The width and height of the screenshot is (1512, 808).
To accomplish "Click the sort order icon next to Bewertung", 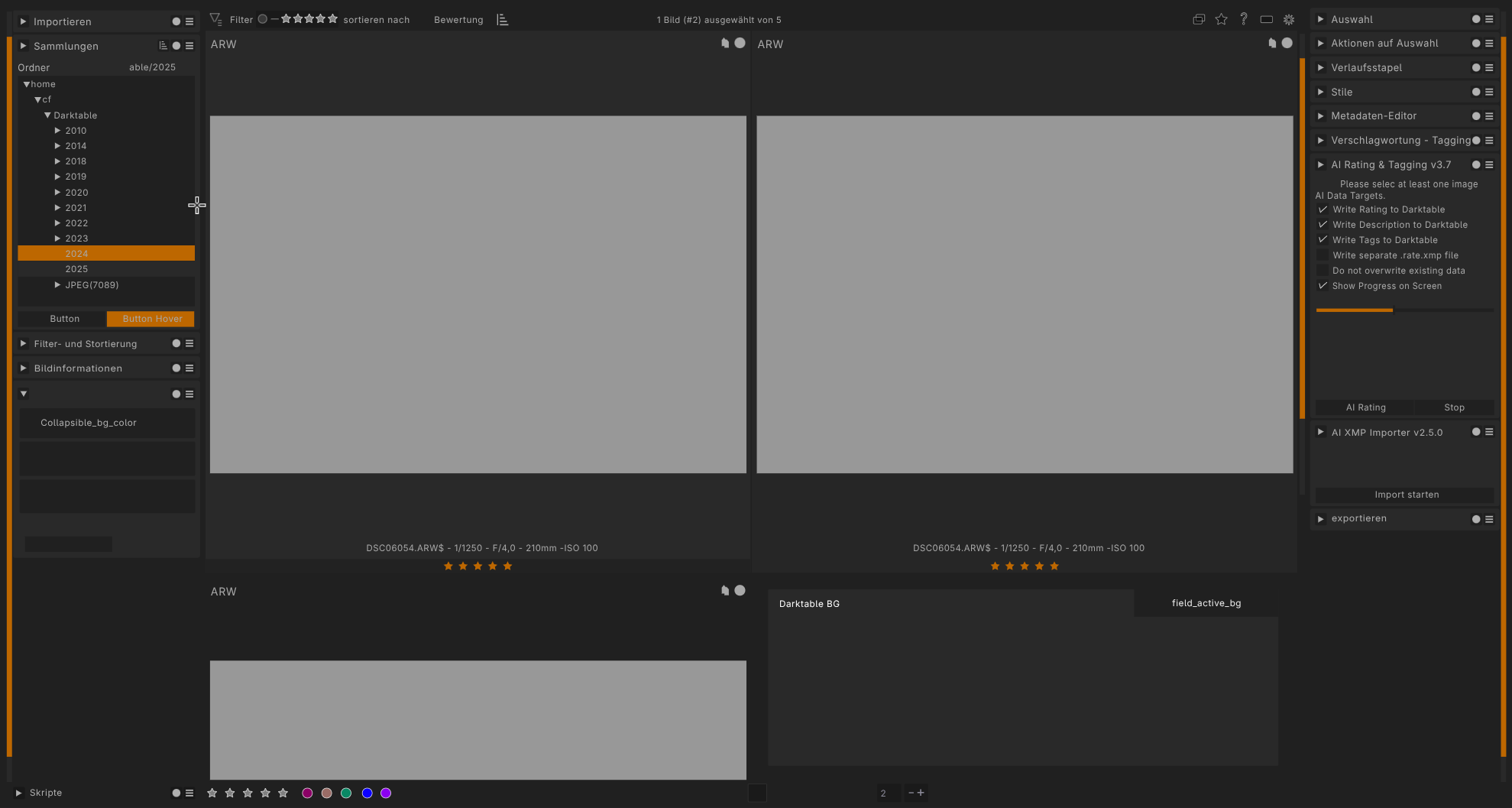I will [502, 20].
